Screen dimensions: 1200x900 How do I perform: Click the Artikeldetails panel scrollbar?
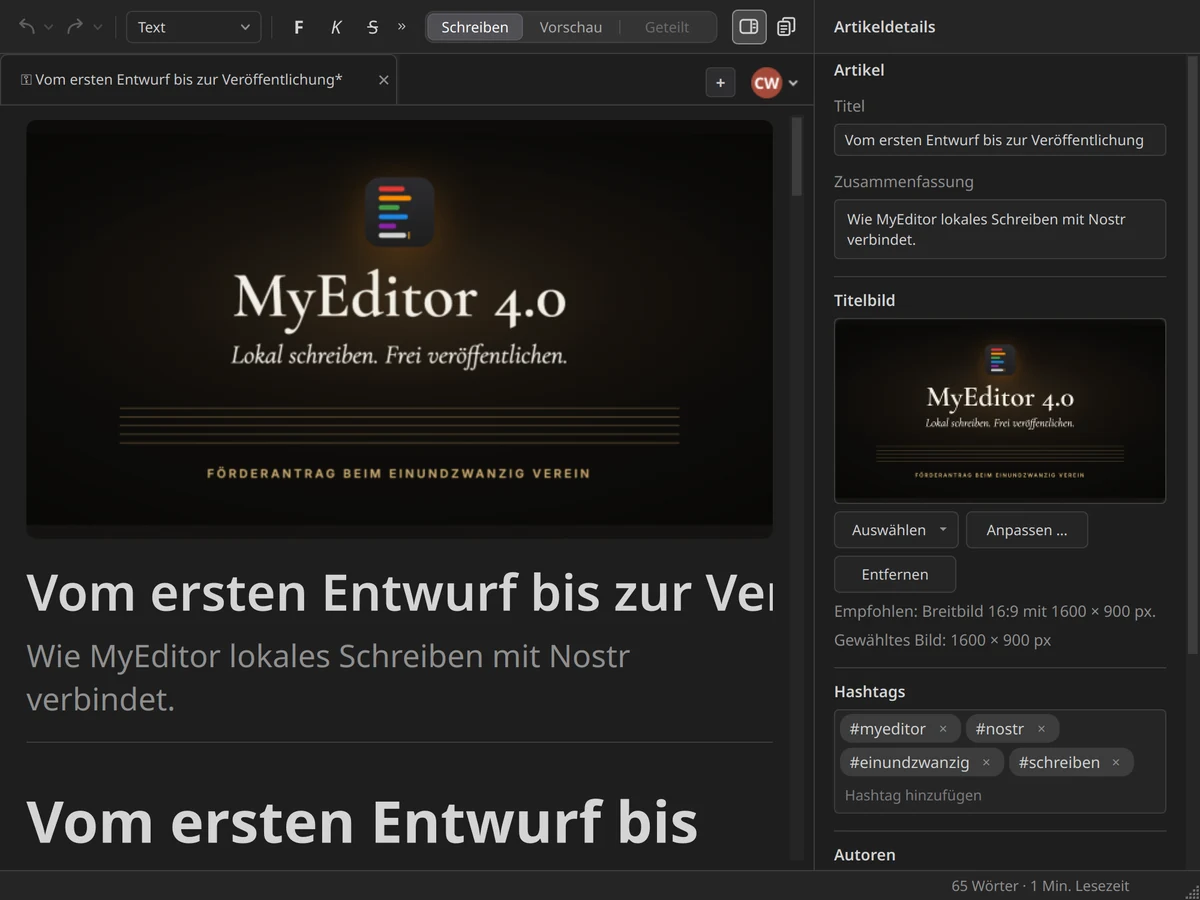tap(1192, 355)
